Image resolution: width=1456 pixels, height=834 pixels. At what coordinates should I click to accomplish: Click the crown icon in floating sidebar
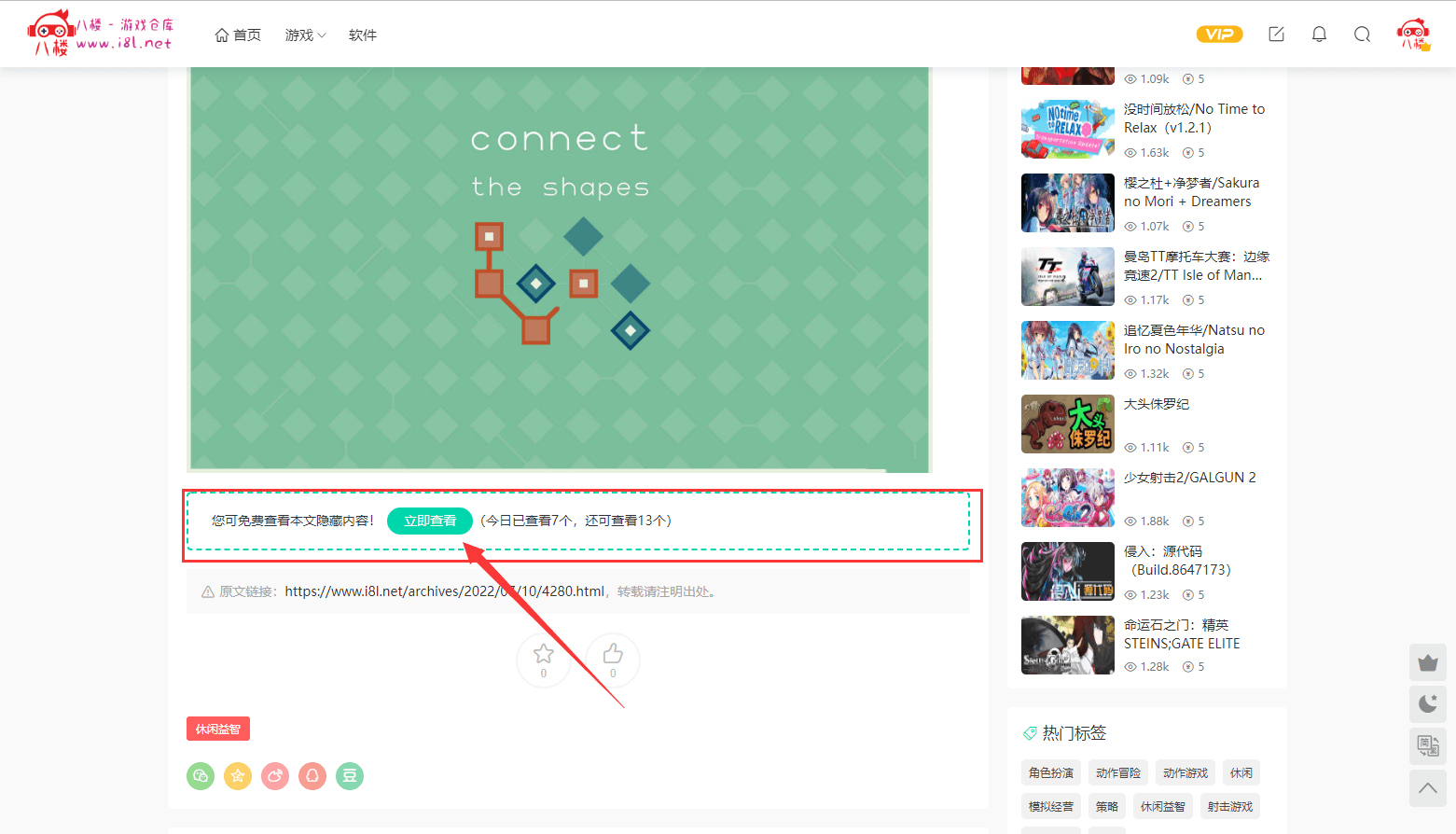[1427, 662]
